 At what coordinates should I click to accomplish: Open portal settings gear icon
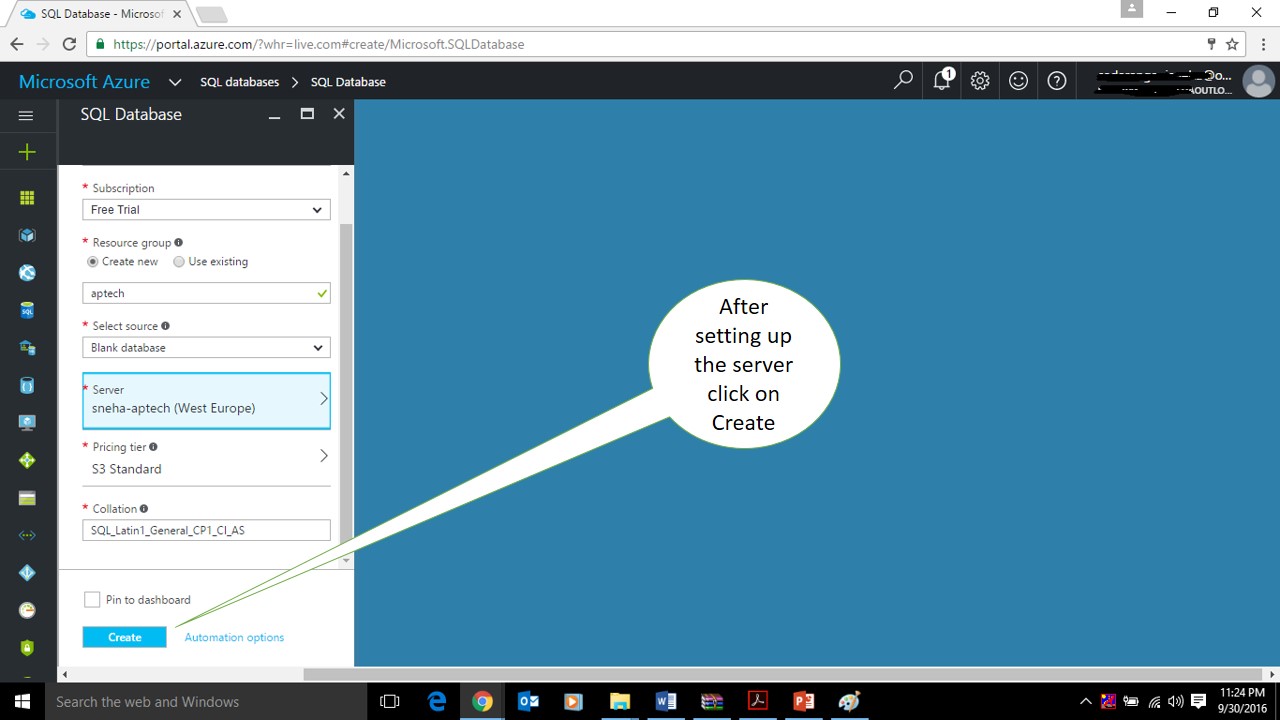click(x=980, y=81)
